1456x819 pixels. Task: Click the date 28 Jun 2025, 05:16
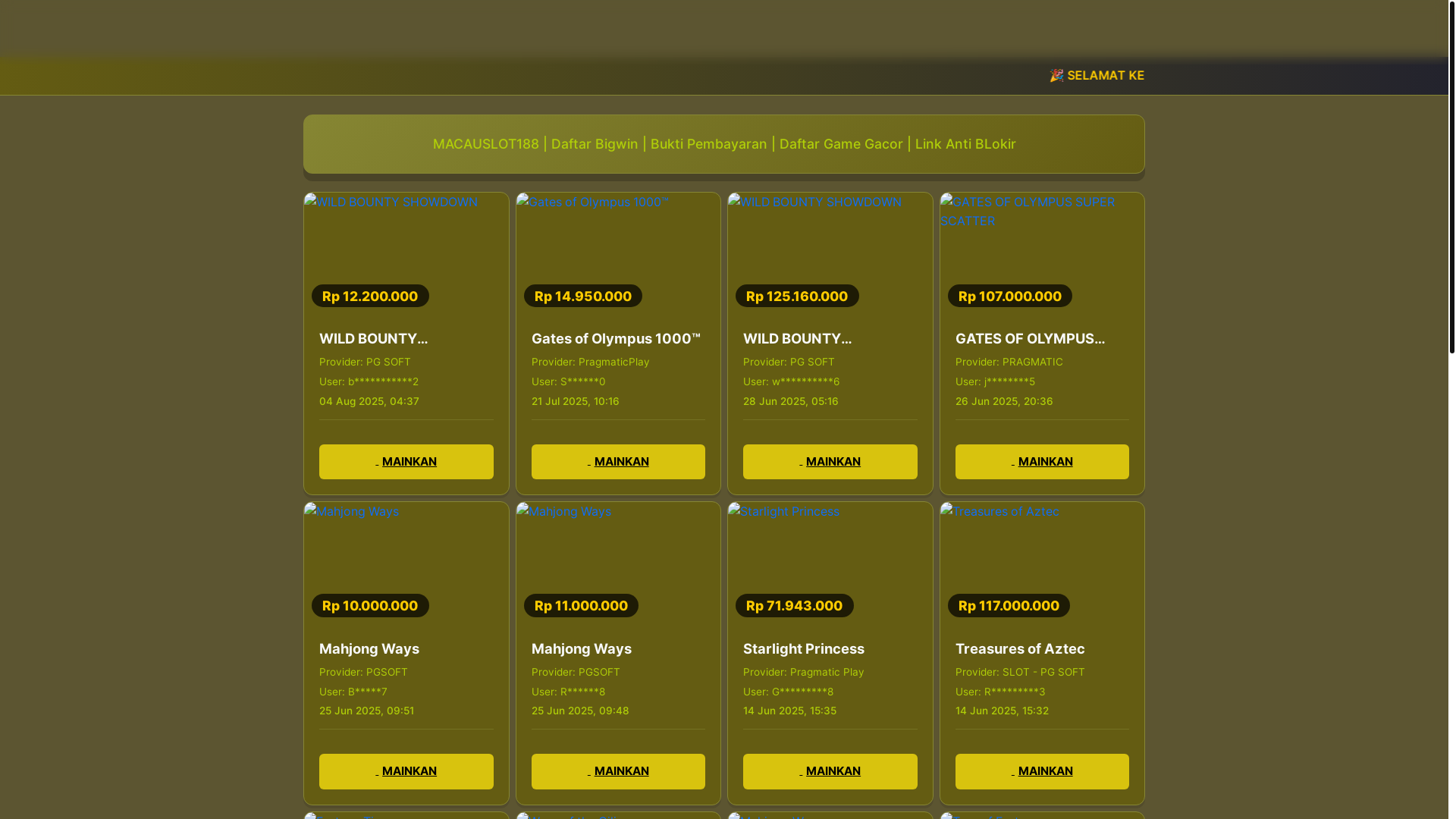(x=791, y=402)
